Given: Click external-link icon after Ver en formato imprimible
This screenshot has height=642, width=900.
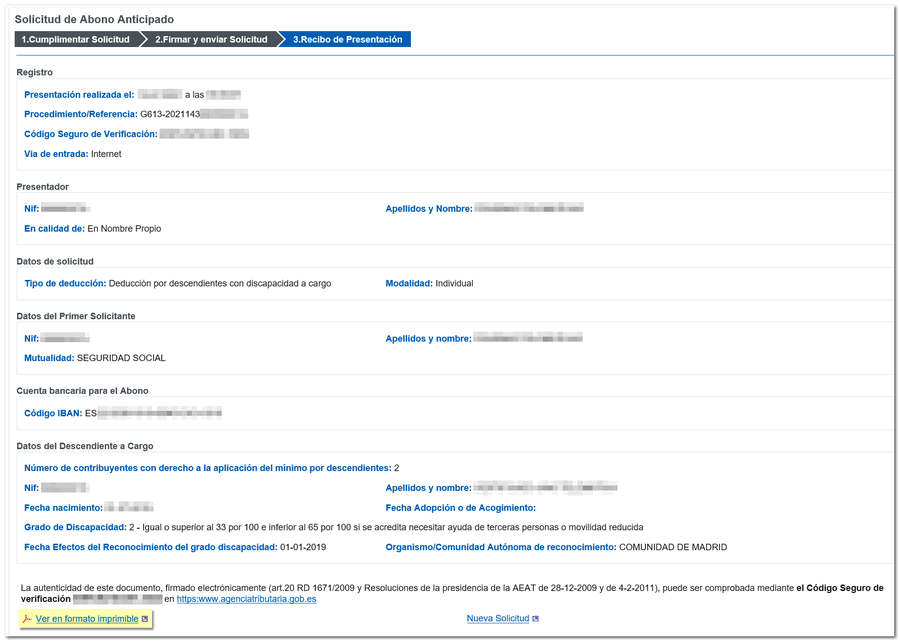Looking at the screenshot, I should pyautogui.click(x=145, y=619).
